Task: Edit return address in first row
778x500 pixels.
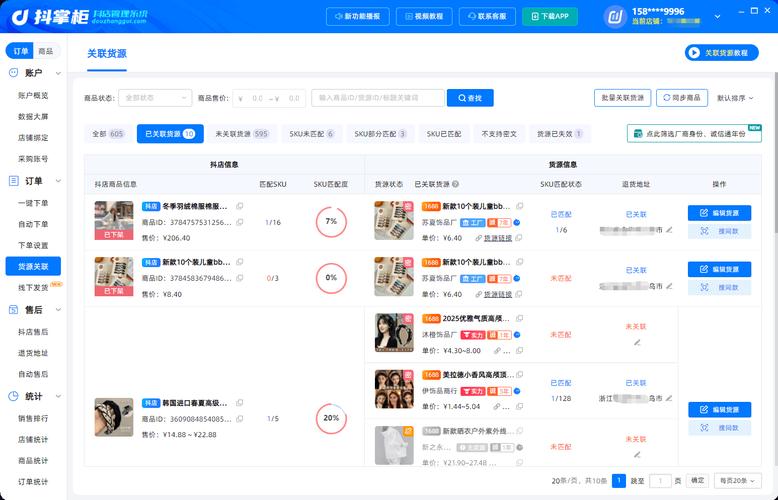Action: [x=669, y=230]
